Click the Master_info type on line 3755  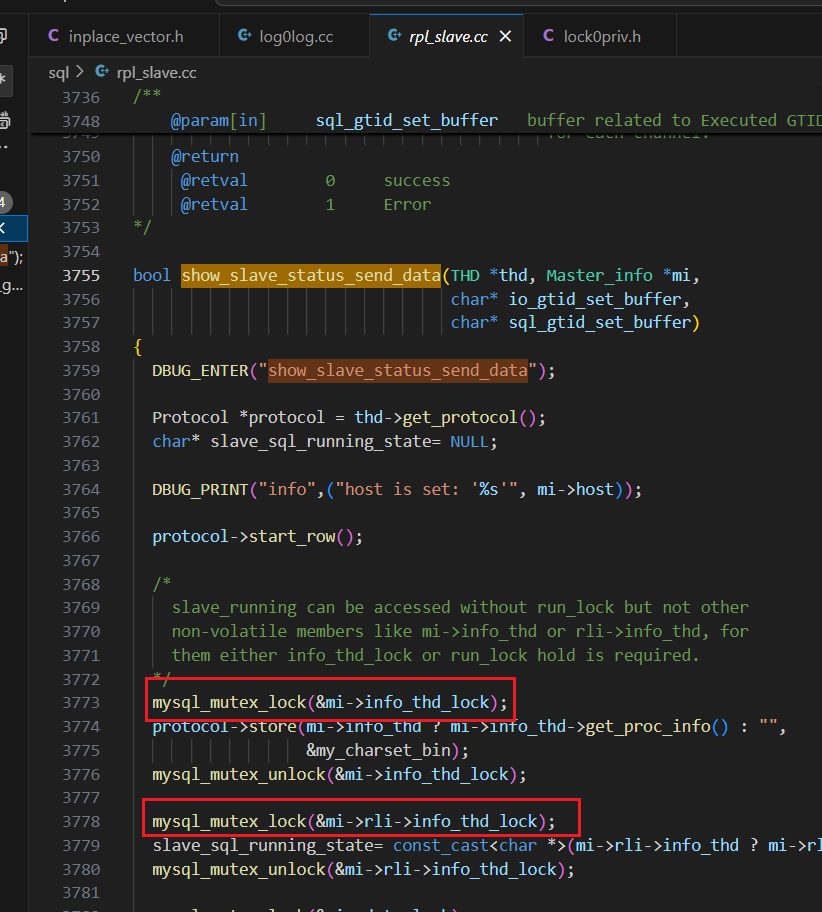click(x=599, y=275)
